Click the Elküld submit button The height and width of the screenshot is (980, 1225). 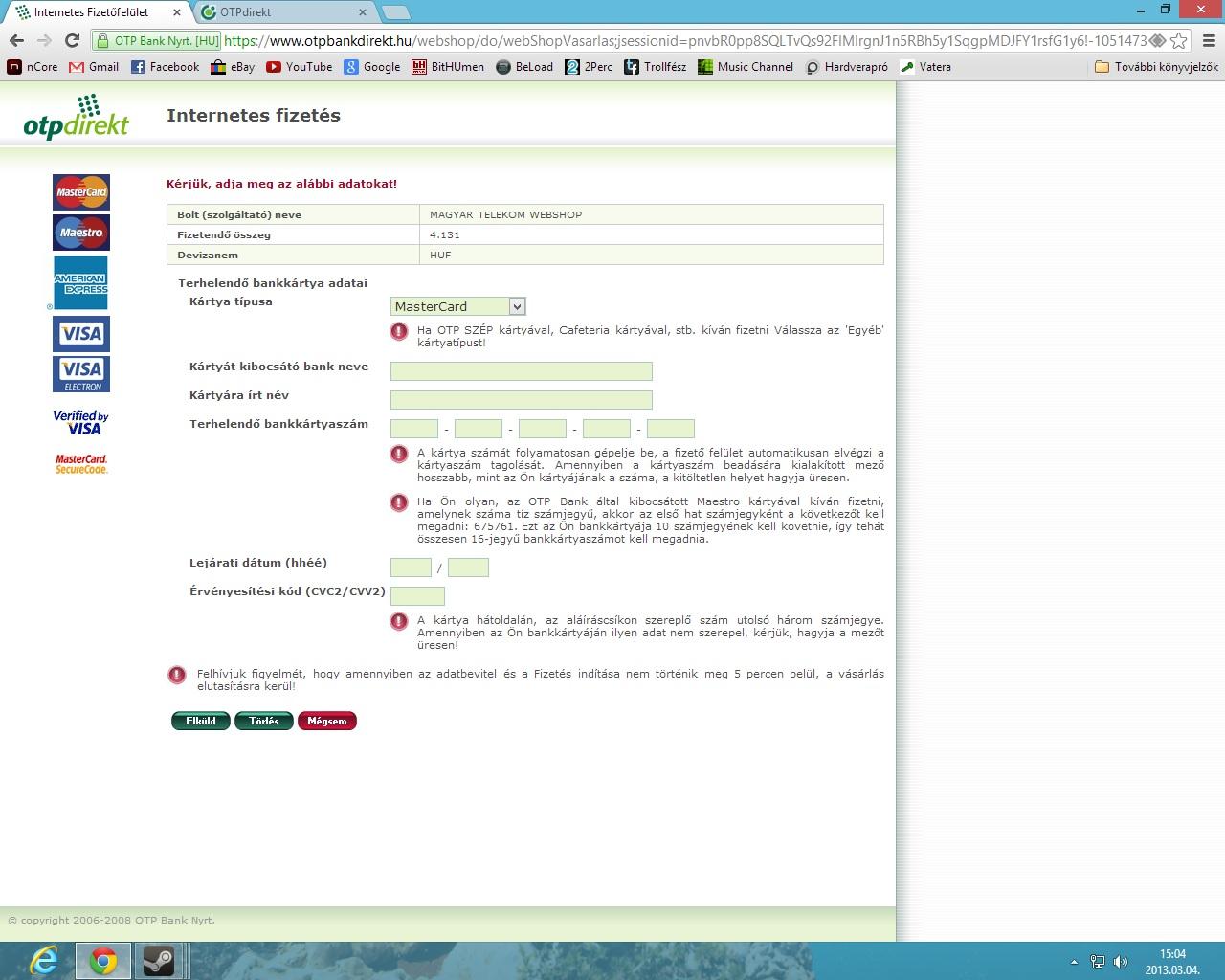tap(201, 721)
